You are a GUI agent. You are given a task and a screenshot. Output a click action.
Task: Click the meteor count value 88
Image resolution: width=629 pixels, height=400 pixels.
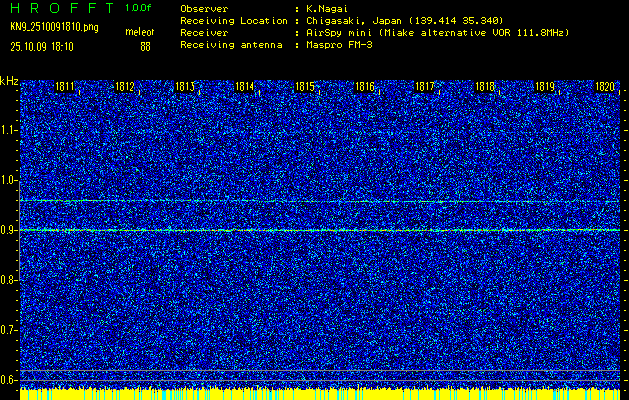[145, 46]
